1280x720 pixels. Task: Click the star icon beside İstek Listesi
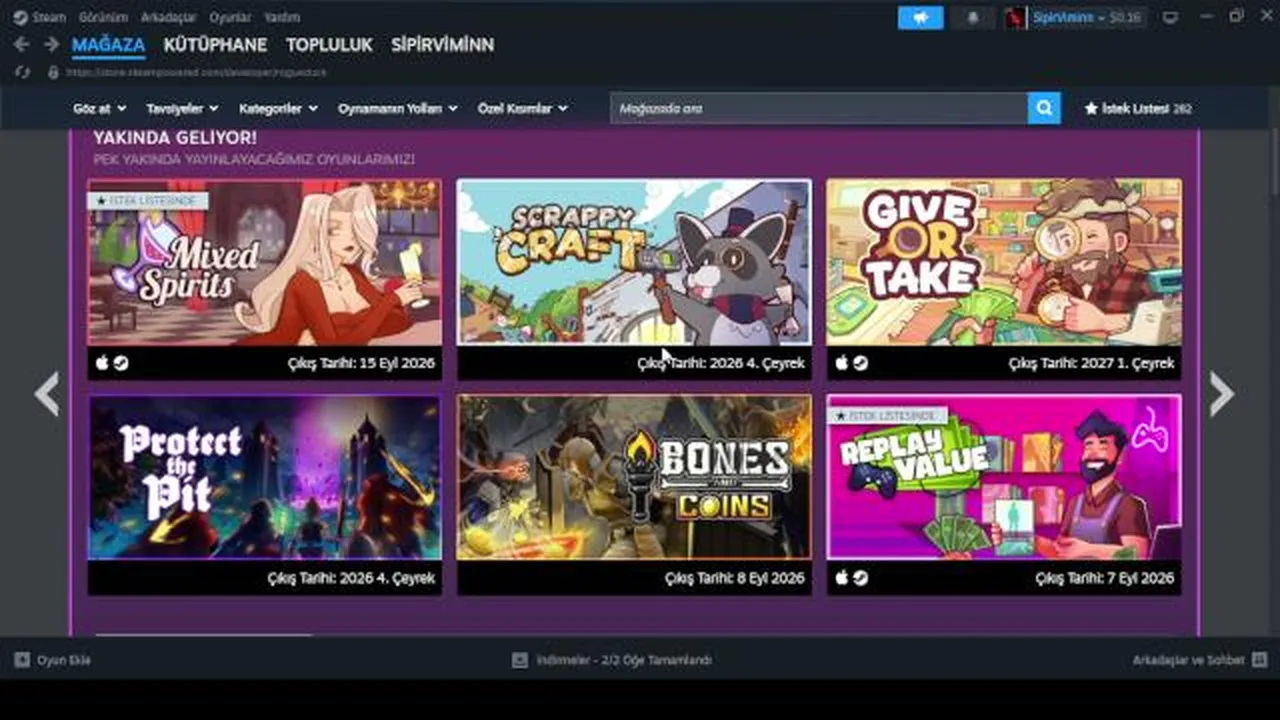(1091, 108)
